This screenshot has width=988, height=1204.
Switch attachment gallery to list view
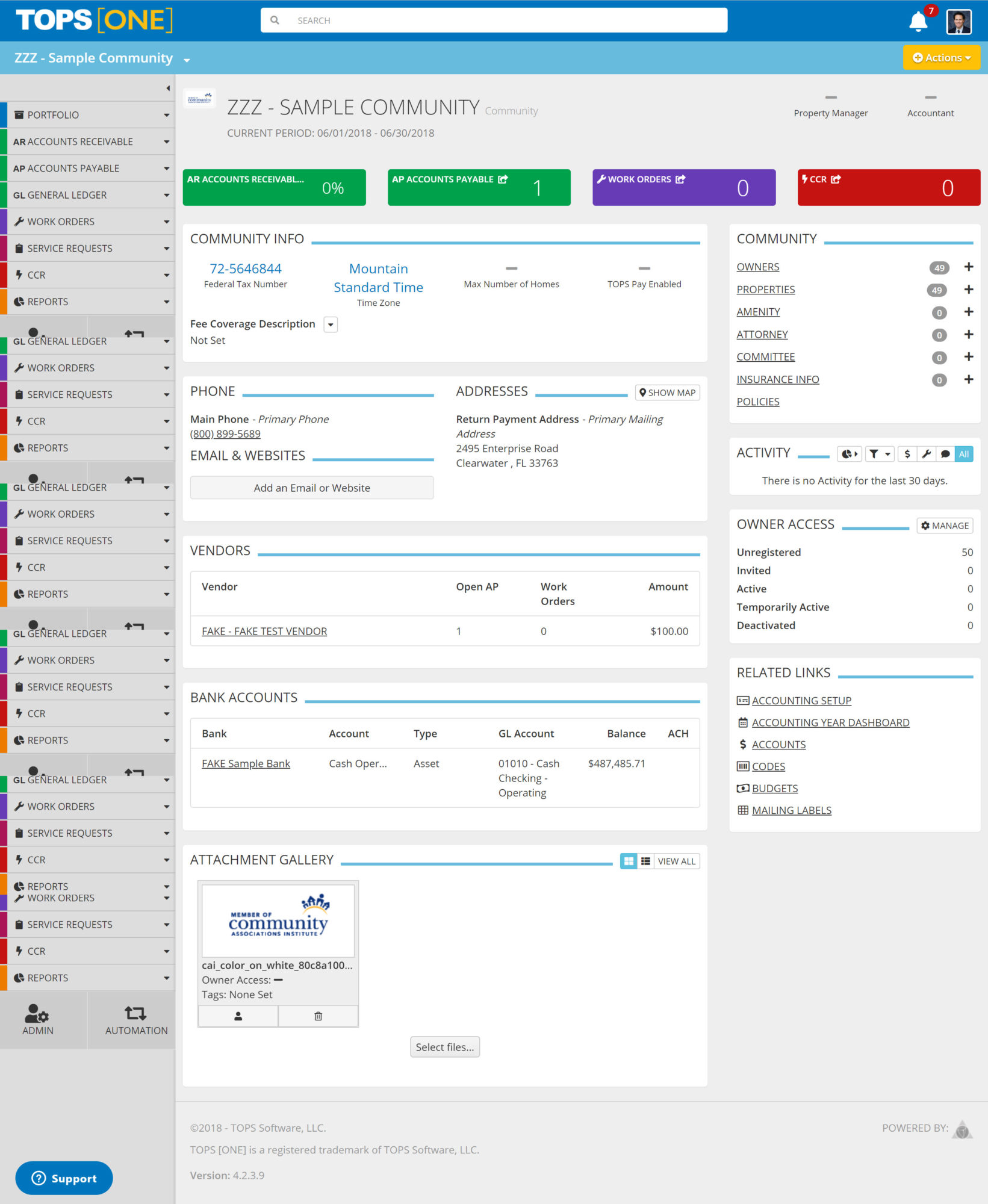645,861
